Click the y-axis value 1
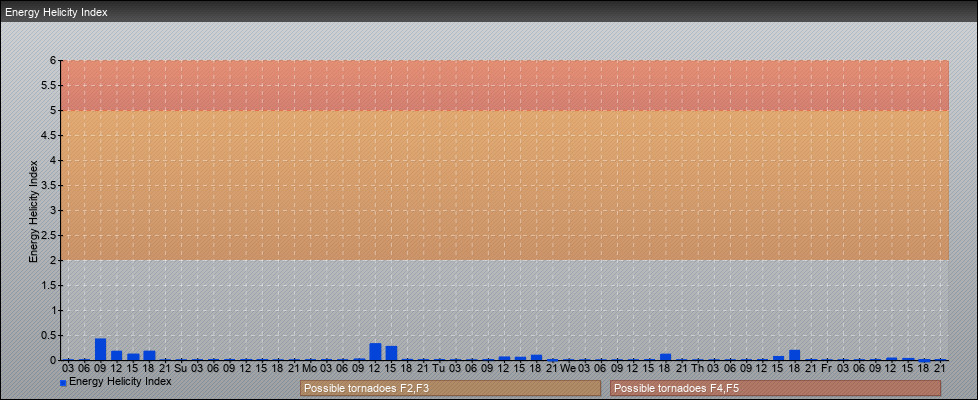Screen dimensions: 978x400 point(54,310)
